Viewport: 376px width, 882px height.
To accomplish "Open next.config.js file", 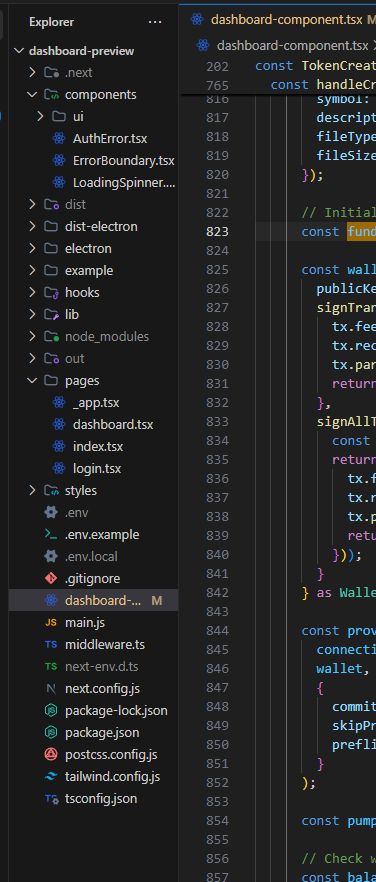I will (x=102, y=688).
